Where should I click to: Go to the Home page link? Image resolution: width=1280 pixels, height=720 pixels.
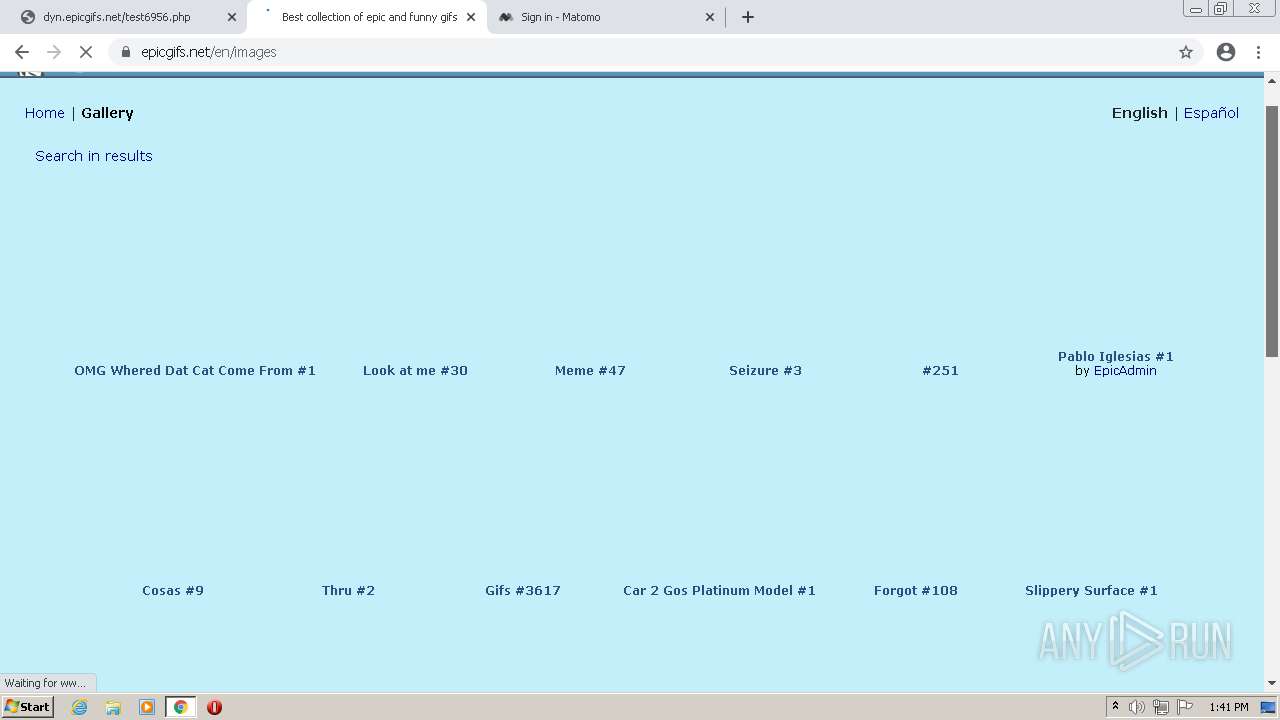point(45,113)
